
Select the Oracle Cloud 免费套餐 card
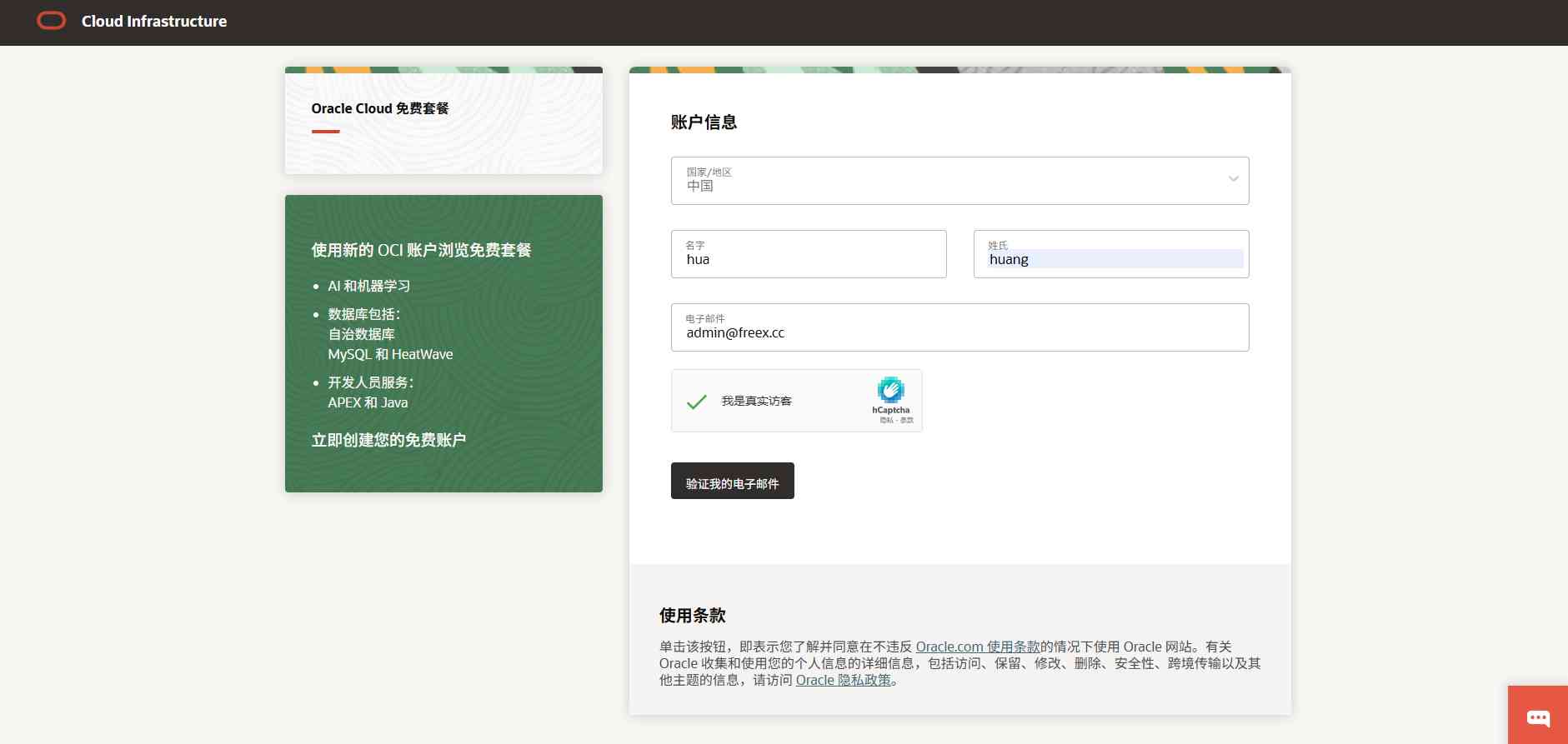[x=443, y=121]
